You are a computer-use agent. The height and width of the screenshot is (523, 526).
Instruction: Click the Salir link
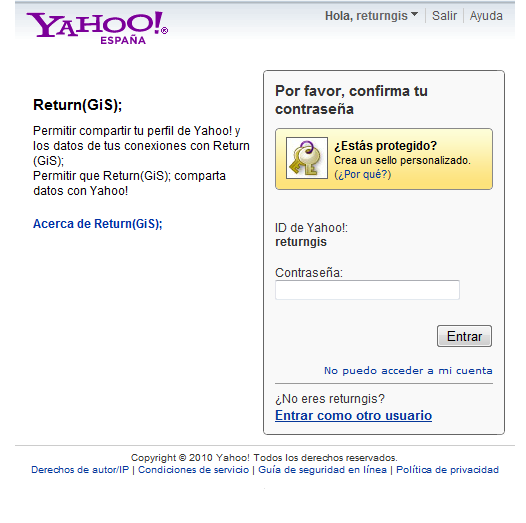point(444,16)
